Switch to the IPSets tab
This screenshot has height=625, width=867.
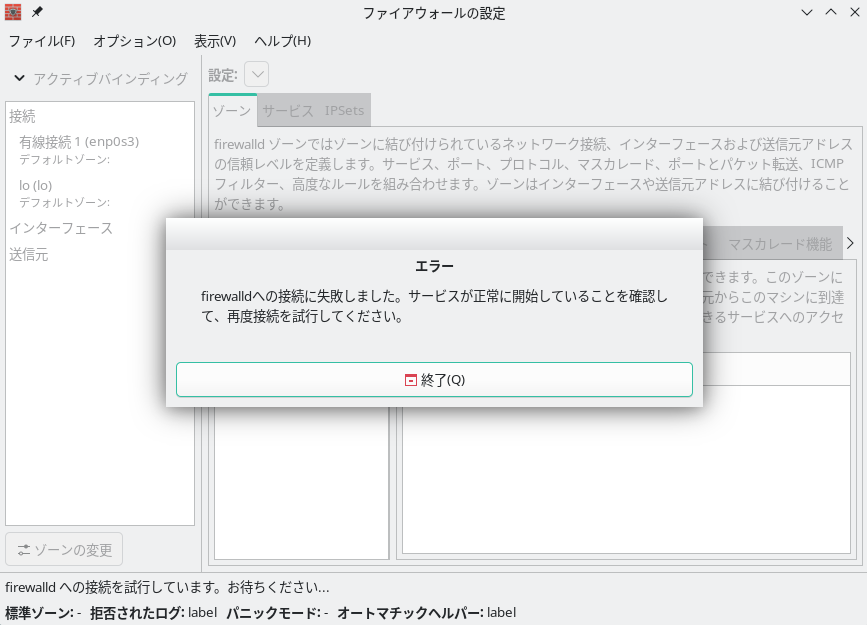pyautogui.click(x=344, y=110)
